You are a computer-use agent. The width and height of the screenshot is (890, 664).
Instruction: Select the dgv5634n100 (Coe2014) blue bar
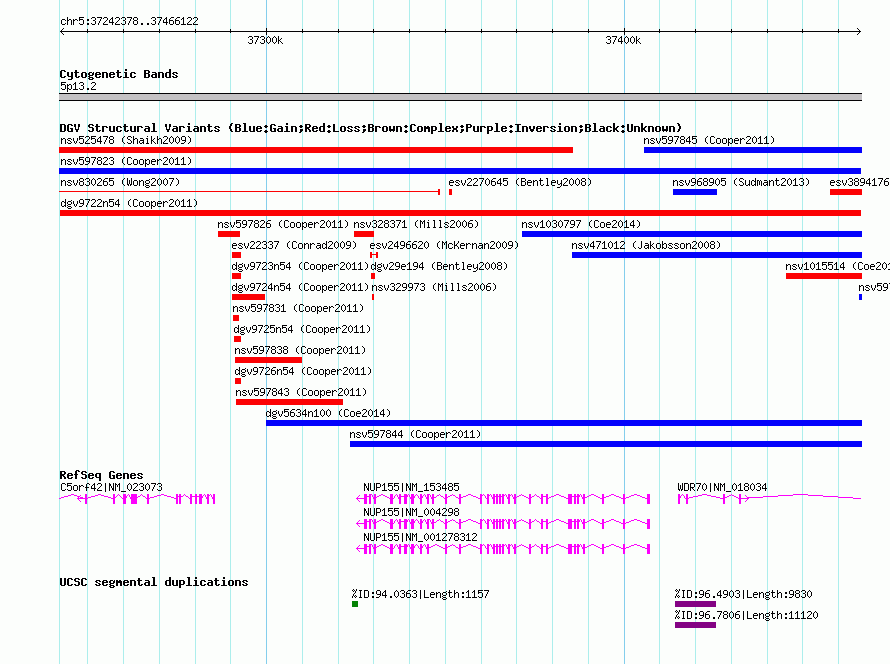(564, 423)
